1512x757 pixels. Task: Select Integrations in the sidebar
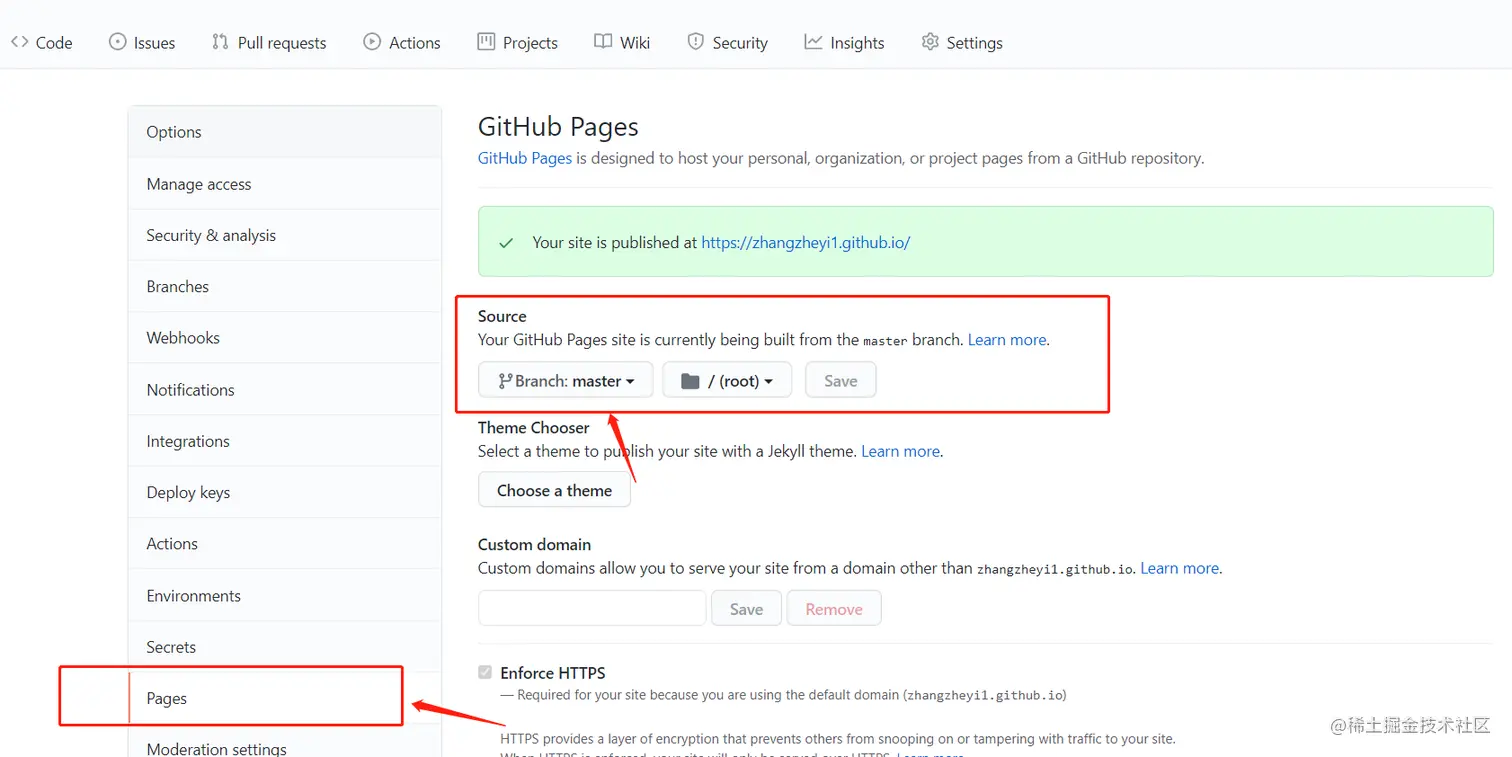[x=285, y=441]
